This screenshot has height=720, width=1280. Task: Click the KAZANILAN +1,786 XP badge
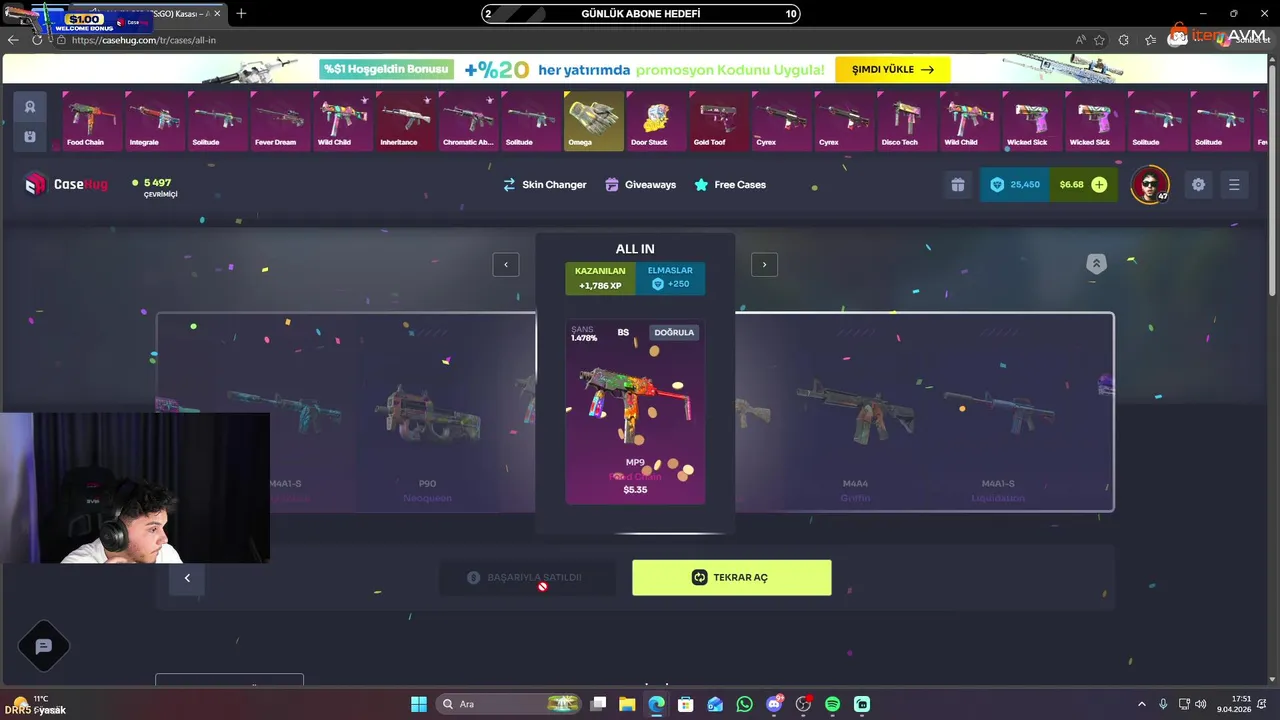pyautogui.click(x=600, y=278)
